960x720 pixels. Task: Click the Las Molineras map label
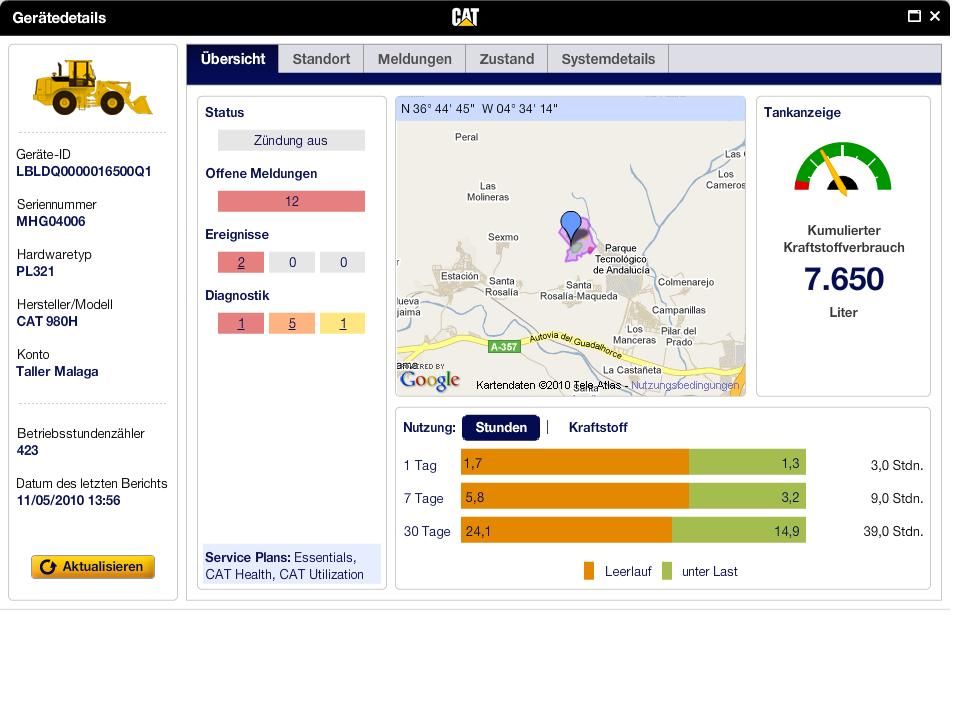click(x=488, y=192)
